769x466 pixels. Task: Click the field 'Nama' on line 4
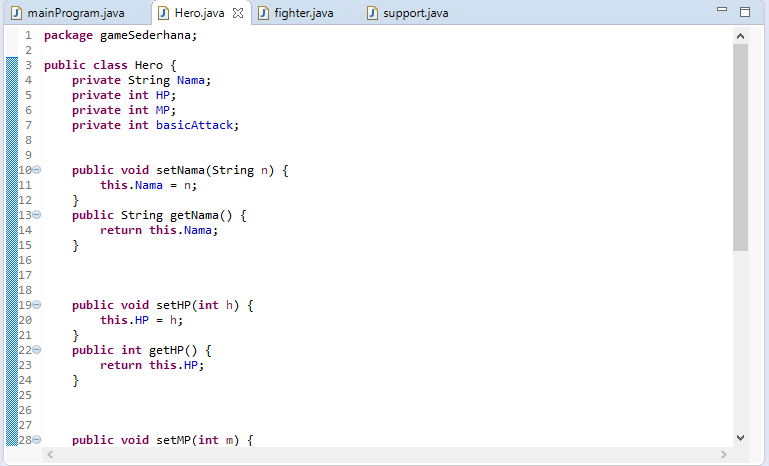click(x=191, y=80)
